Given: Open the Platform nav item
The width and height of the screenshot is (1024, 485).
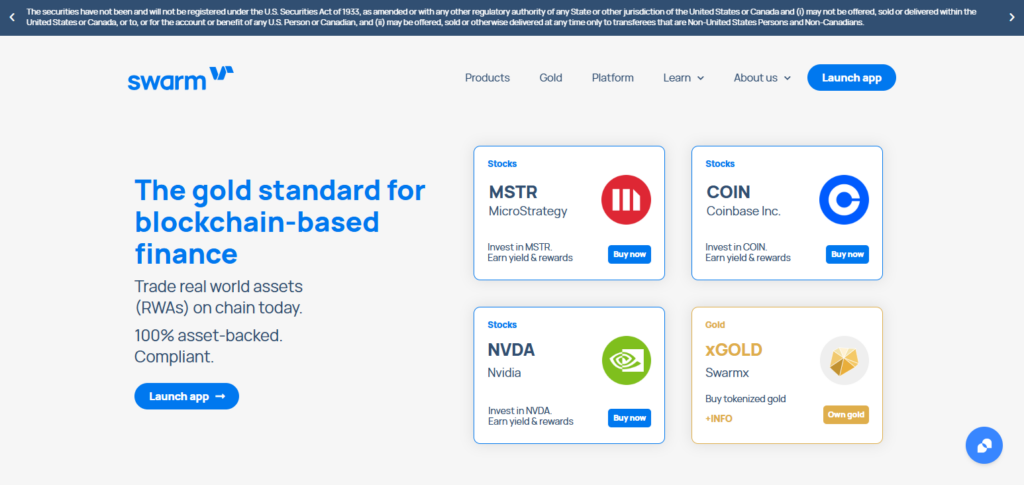Looking at the screenshot, I should coord(613,78).
